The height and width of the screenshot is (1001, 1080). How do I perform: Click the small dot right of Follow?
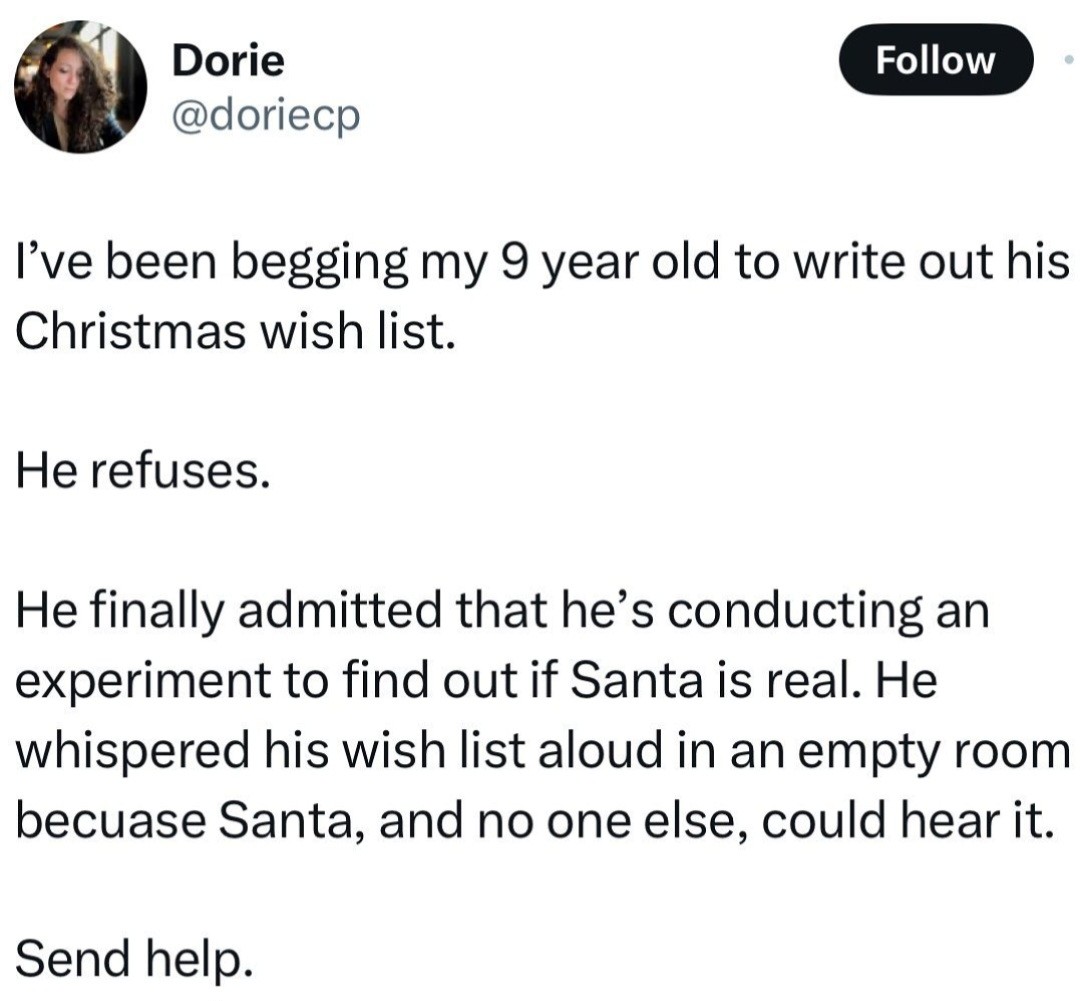(1068, 61)
